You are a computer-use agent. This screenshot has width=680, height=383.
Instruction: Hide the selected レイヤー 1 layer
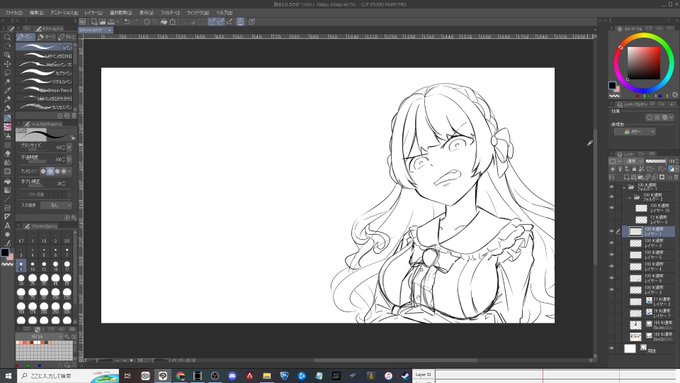[612, 232]
